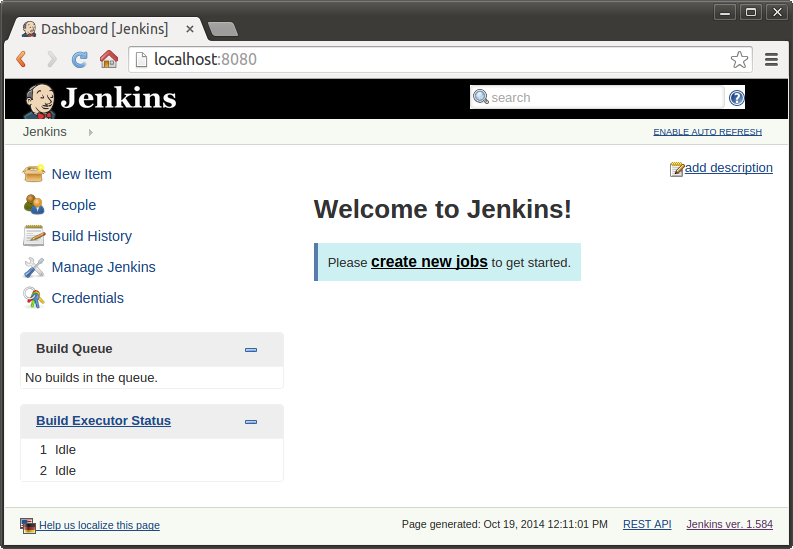Maximize the browser window
The image size is (793, 549).
coord(751,12)
